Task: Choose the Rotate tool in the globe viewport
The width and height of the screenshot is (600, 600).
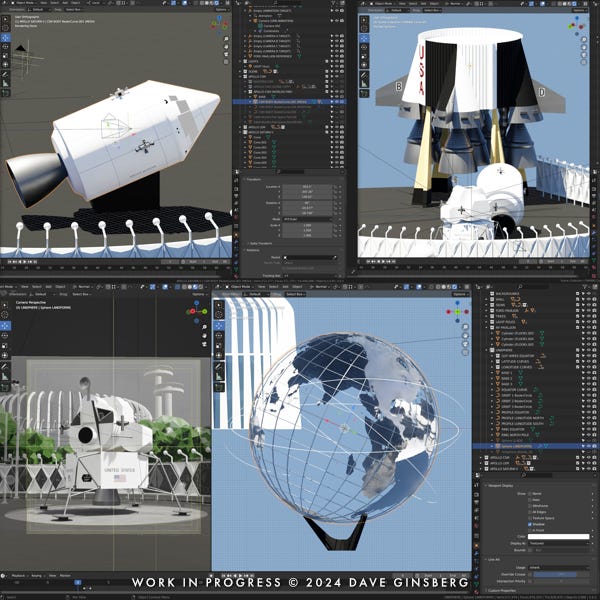Action: tap(219, 336)
